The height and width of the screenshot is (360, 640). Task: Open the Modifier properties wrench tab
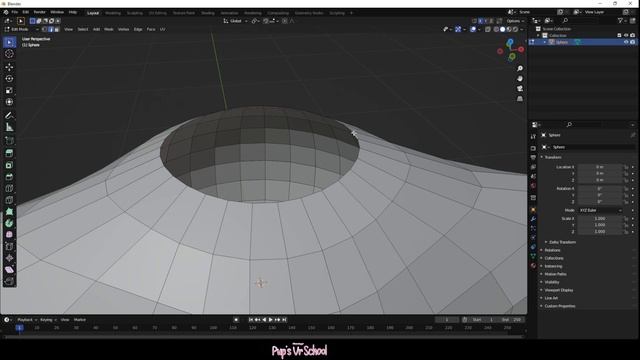point(533,219)
